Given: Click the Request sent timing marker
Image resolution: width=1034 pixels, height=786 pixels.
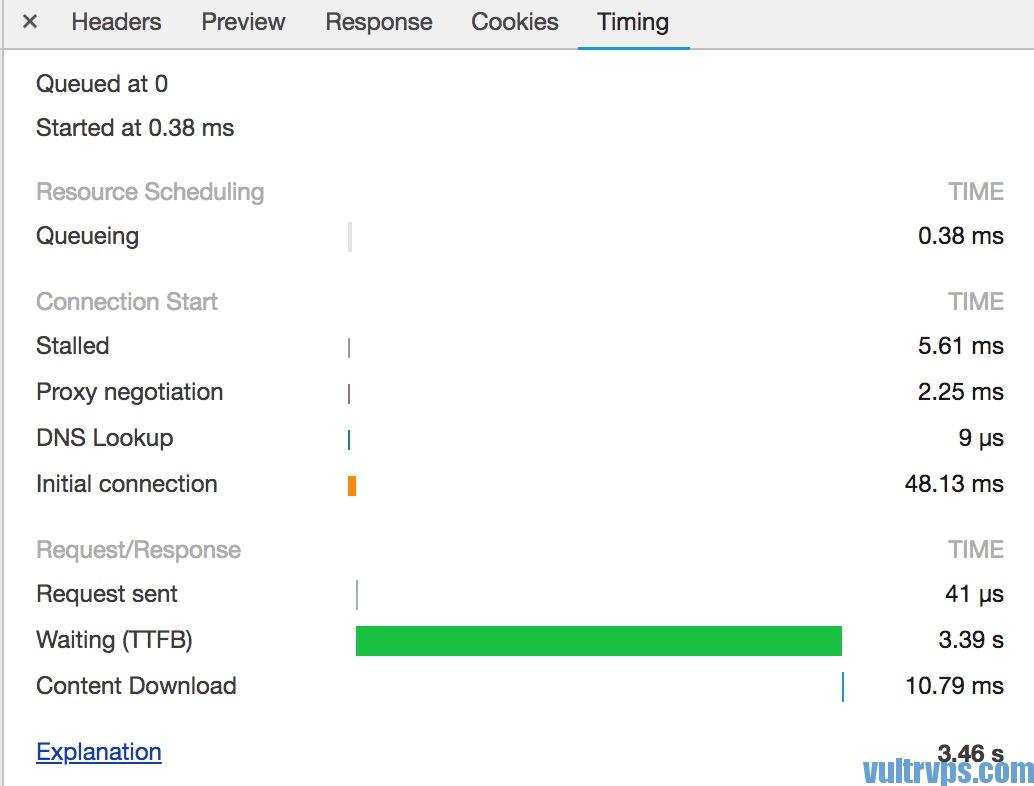Looking at the screenshot, I should [x=357, y=595].
